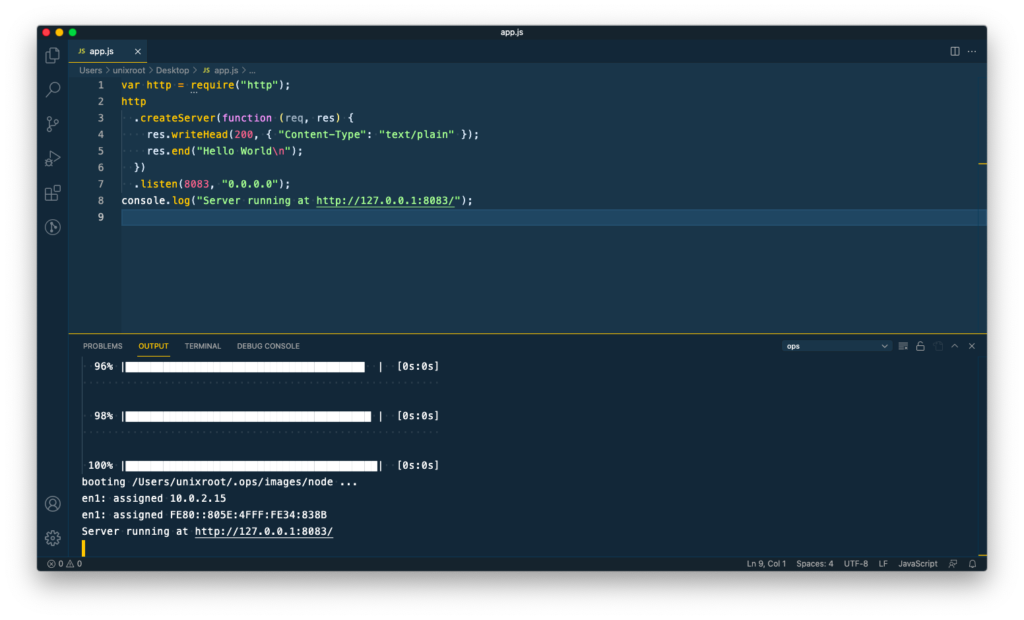Open the Search view in activity bar
The image size is (1024, 620).
pos(53,89)
